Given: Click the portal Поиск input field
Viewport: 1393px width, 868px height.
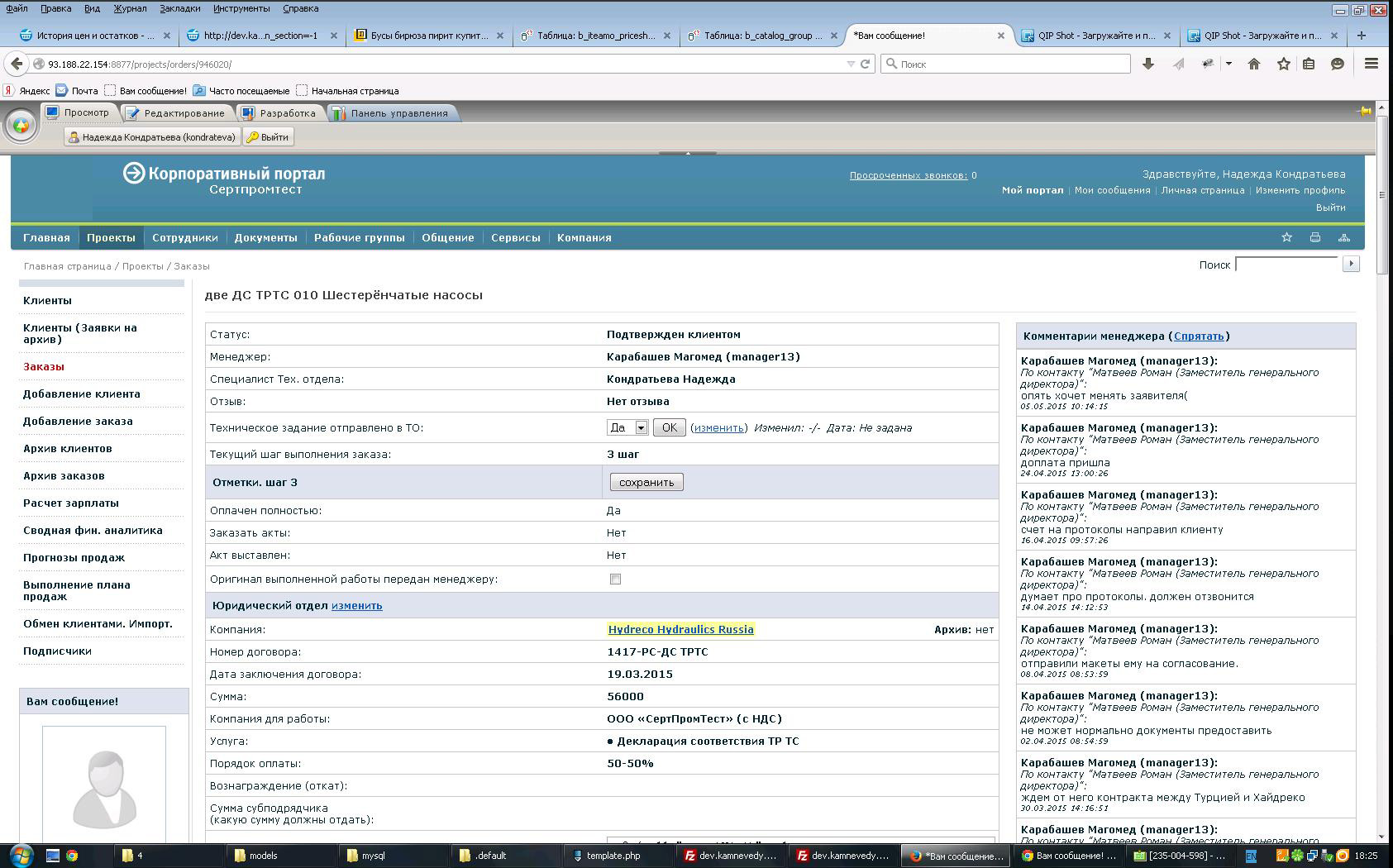Looking at the screenshot, I should click(1286, 264).
